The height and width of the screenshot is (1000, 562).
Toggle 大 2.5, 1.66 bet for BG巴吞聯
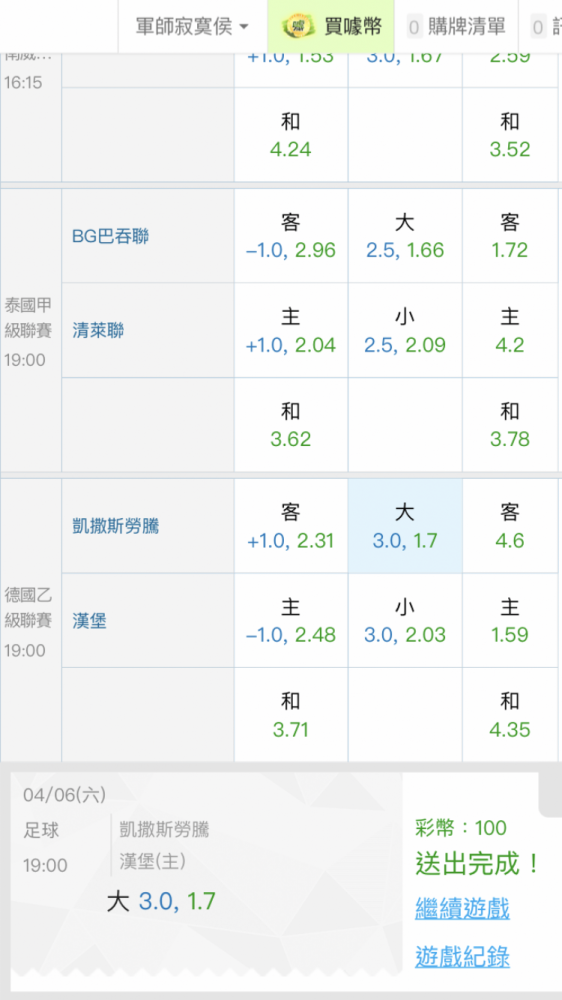[405, 236]
